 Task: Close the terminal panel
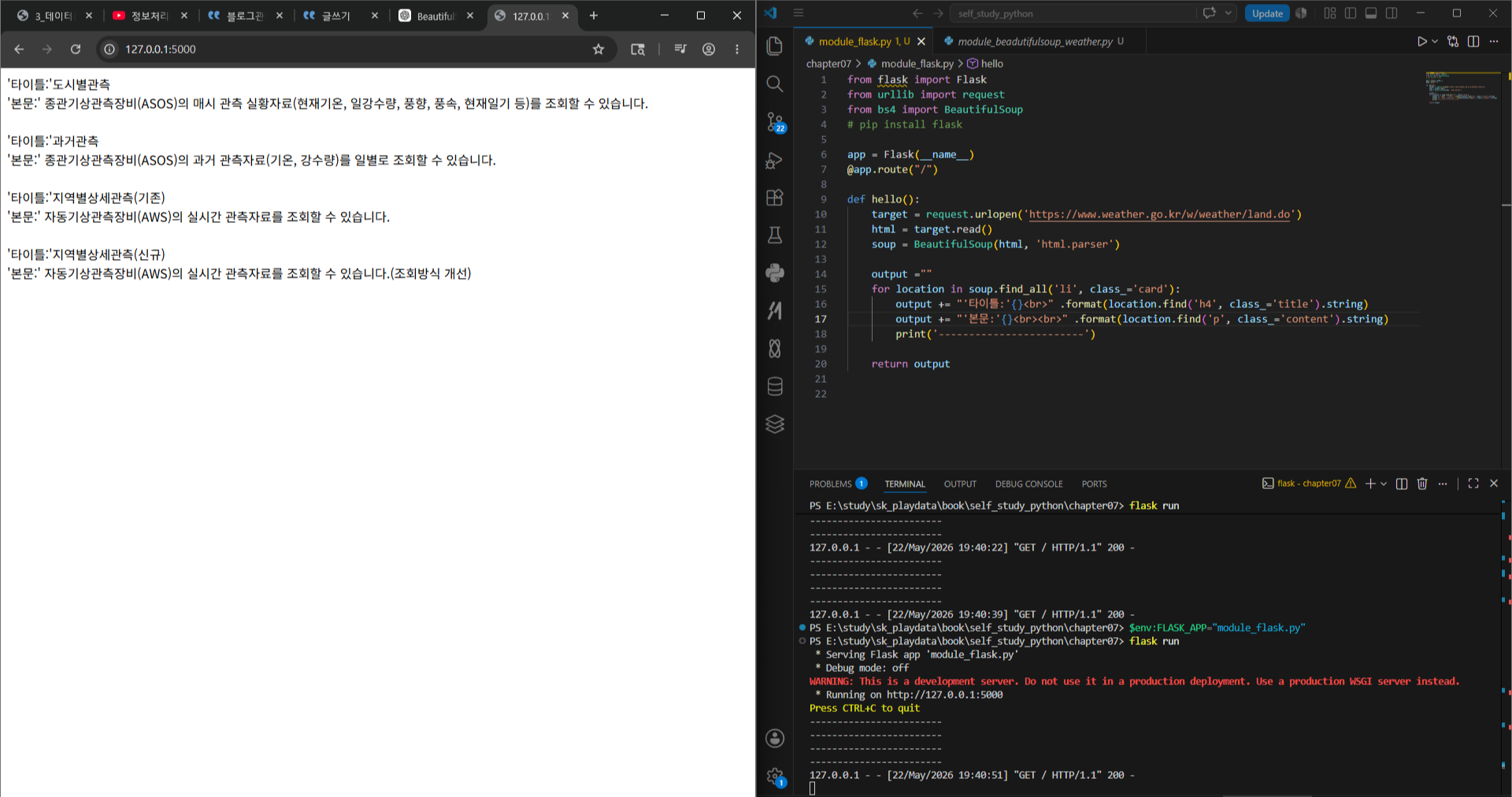1494,484
